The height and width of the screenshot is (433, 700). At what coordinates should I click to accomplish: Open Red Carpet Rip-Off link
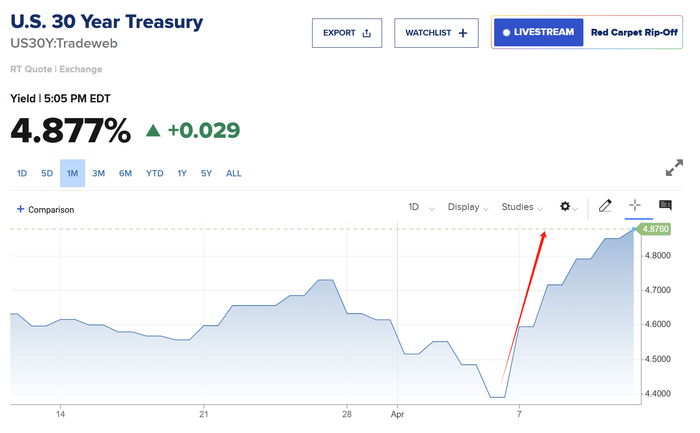[635, 32]
